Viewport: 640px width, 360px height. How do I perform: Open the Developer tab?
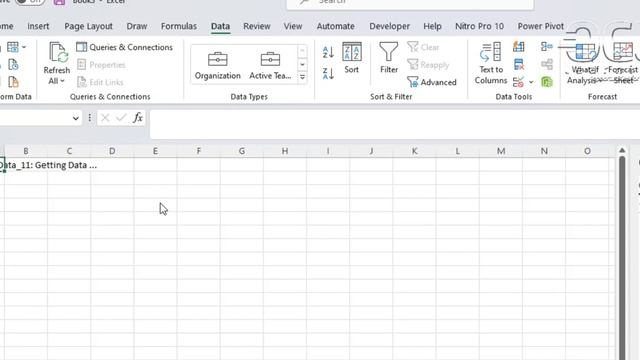(x=389, y=26)
